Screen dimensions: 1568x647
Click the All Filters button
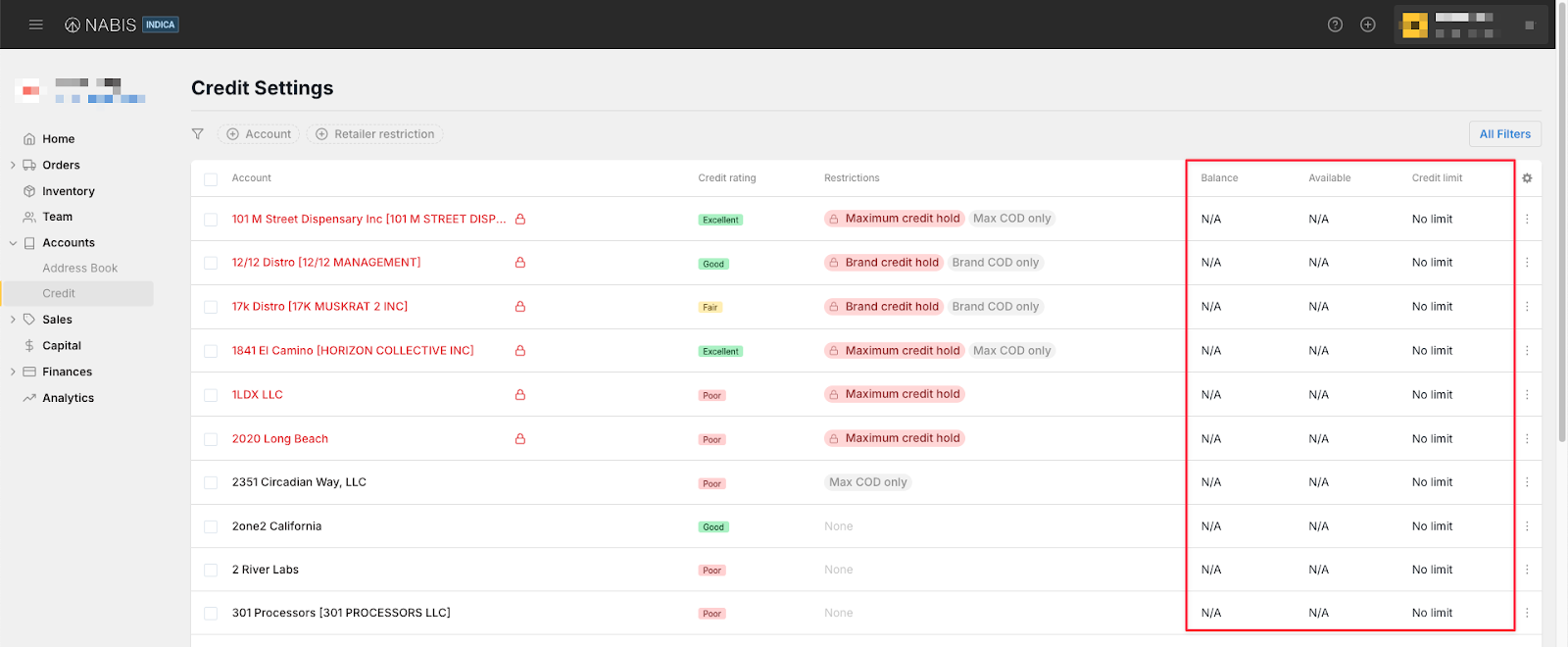coord(1504,134)
